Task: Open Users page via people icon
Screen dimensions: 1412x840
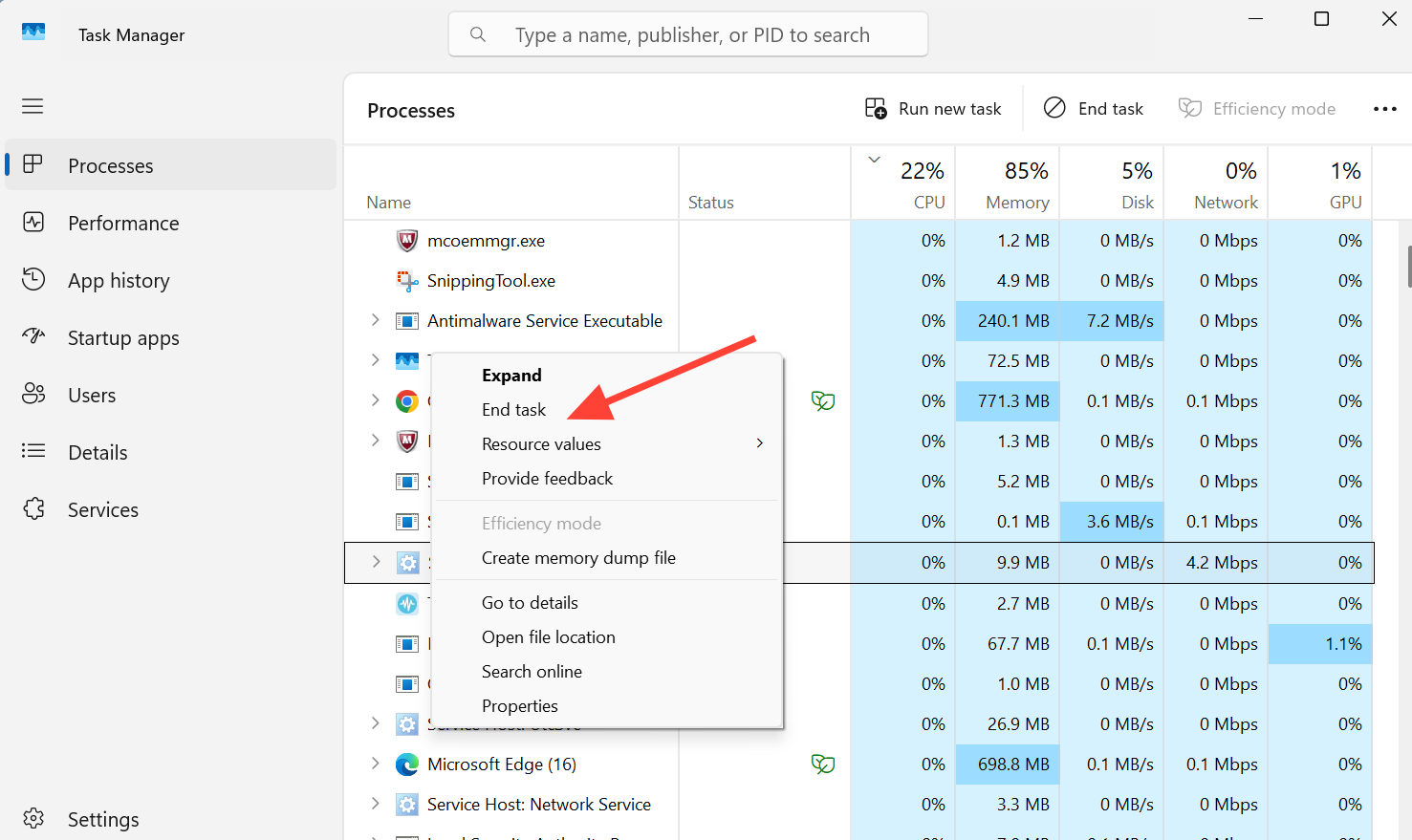Action: pos(33,394)
